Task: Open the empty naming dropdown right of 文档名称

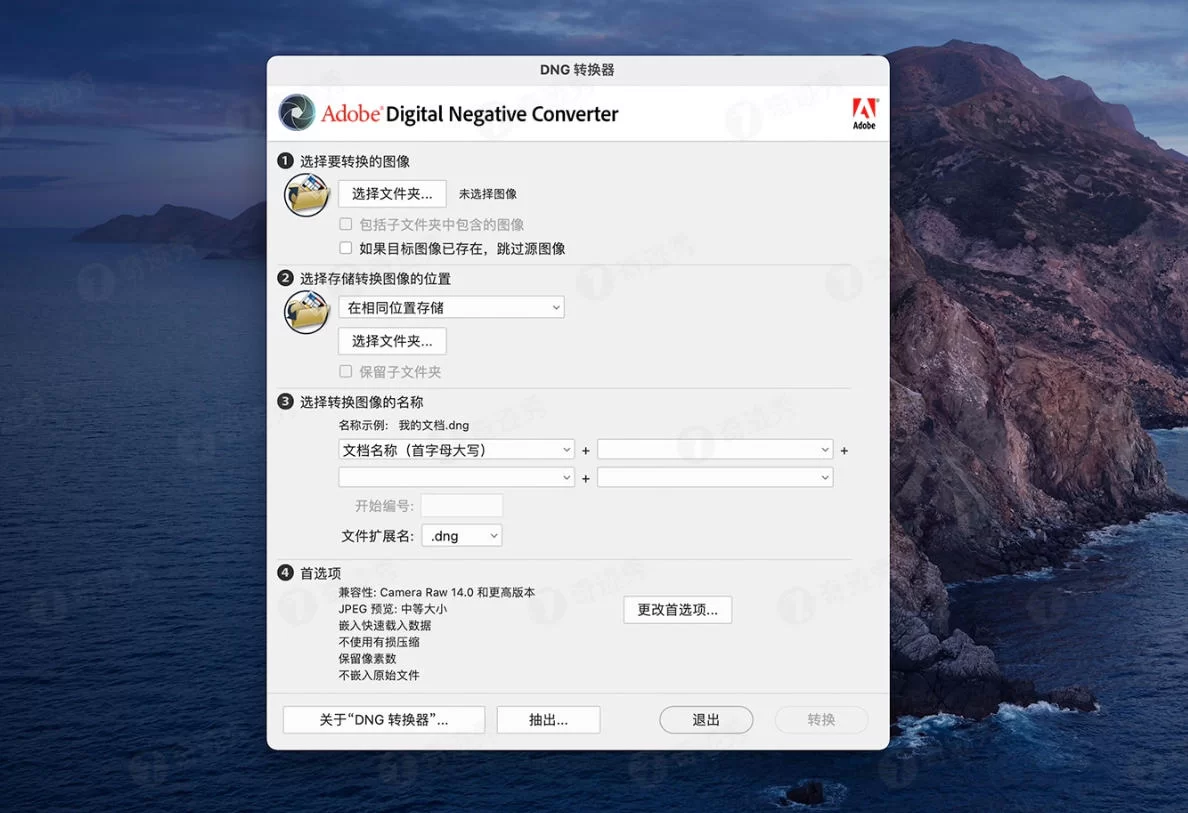Action: pyautogui.click(x=715, y=450)
